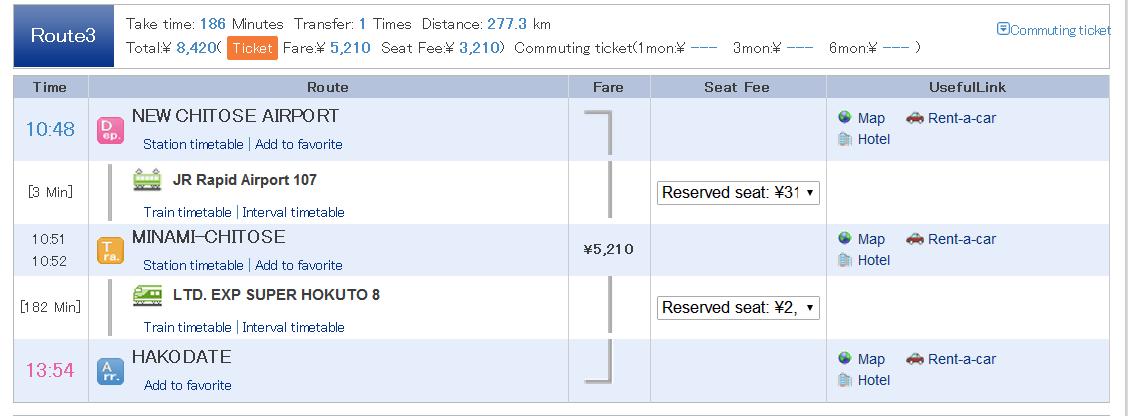Screen dimensions: 1128x416
Task: Open the Rapid Airport 107 reserved seat dropdown
Action: (738, 193)
